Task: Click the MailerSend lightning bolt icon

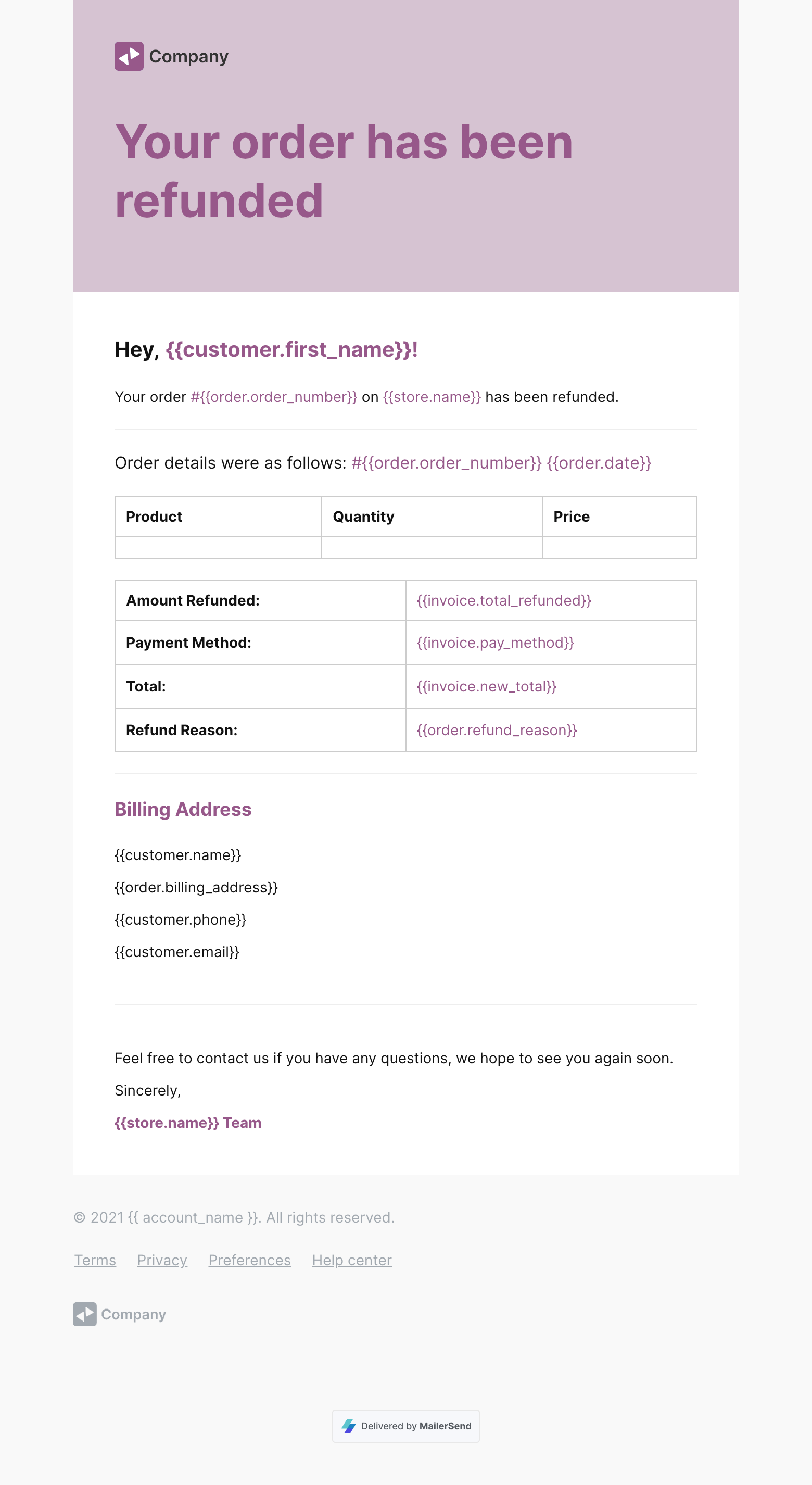Action: 349,1426
